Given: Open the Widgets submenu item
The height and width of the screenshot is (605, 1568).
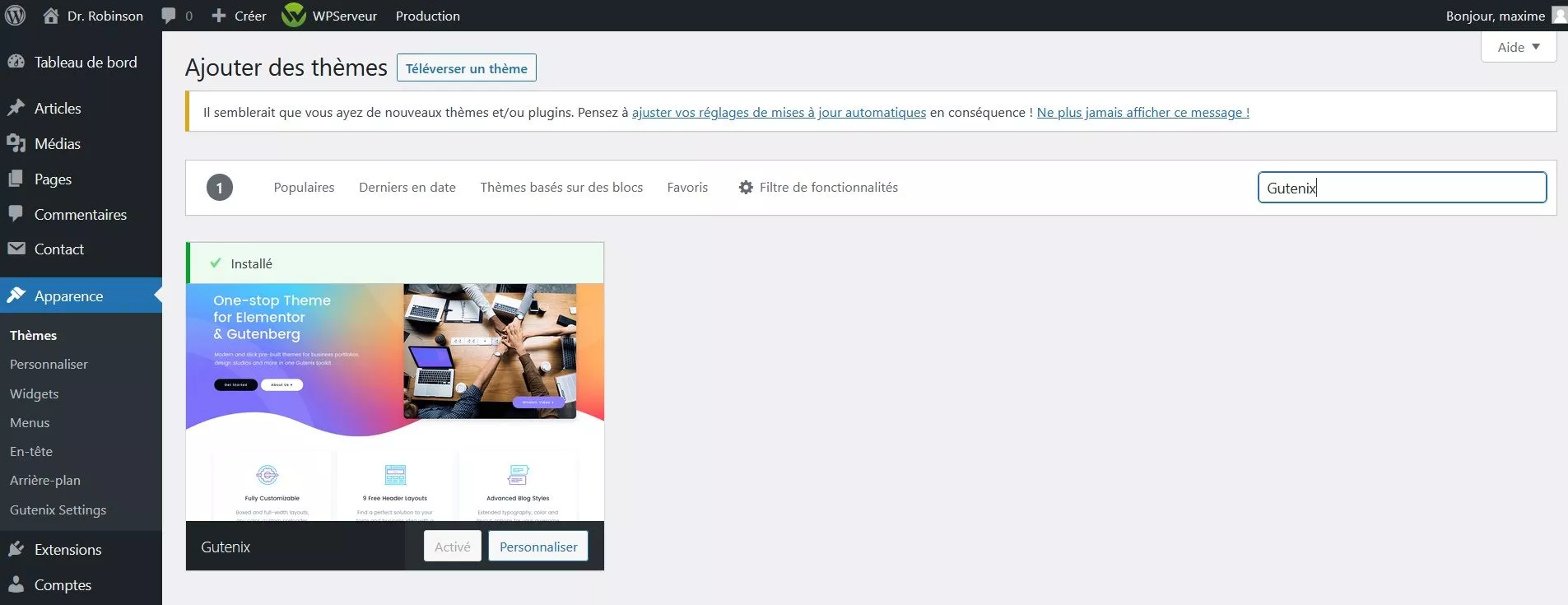Looking at the screenshot, I should pos(34,393).
